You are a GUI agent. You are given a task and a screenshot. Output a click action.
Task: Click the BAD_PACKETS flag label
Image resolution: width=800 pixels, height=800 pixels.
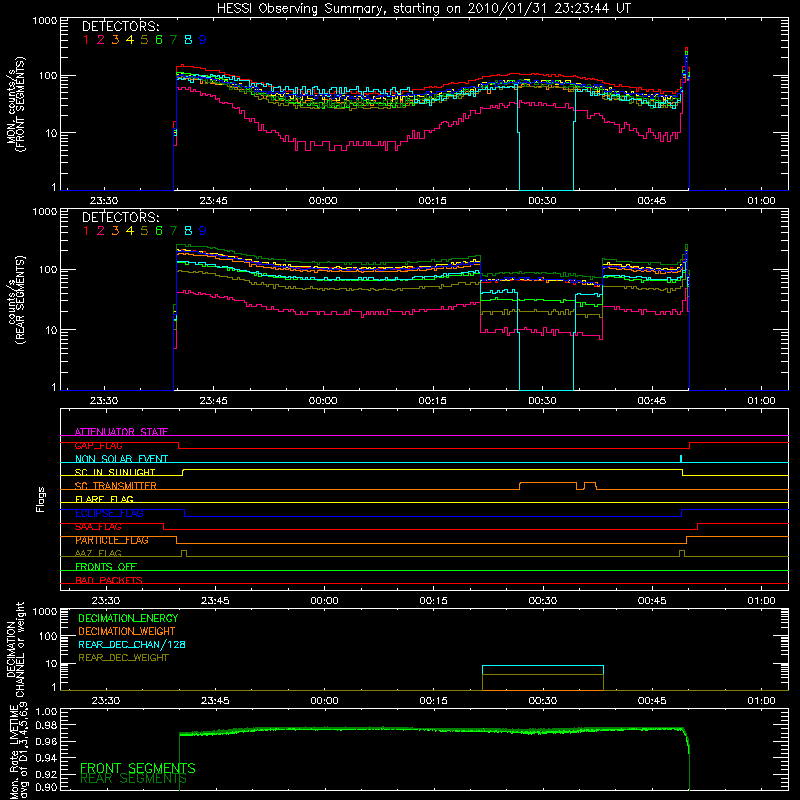click(109, 580)
